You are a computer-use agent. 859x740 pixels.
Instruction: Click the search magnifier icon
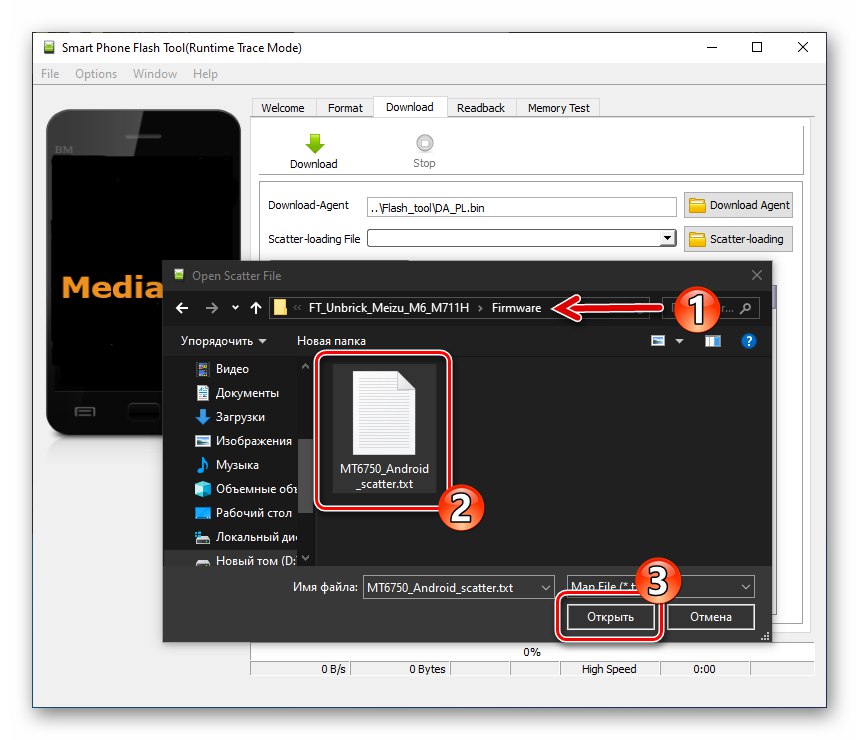[745, 308]
